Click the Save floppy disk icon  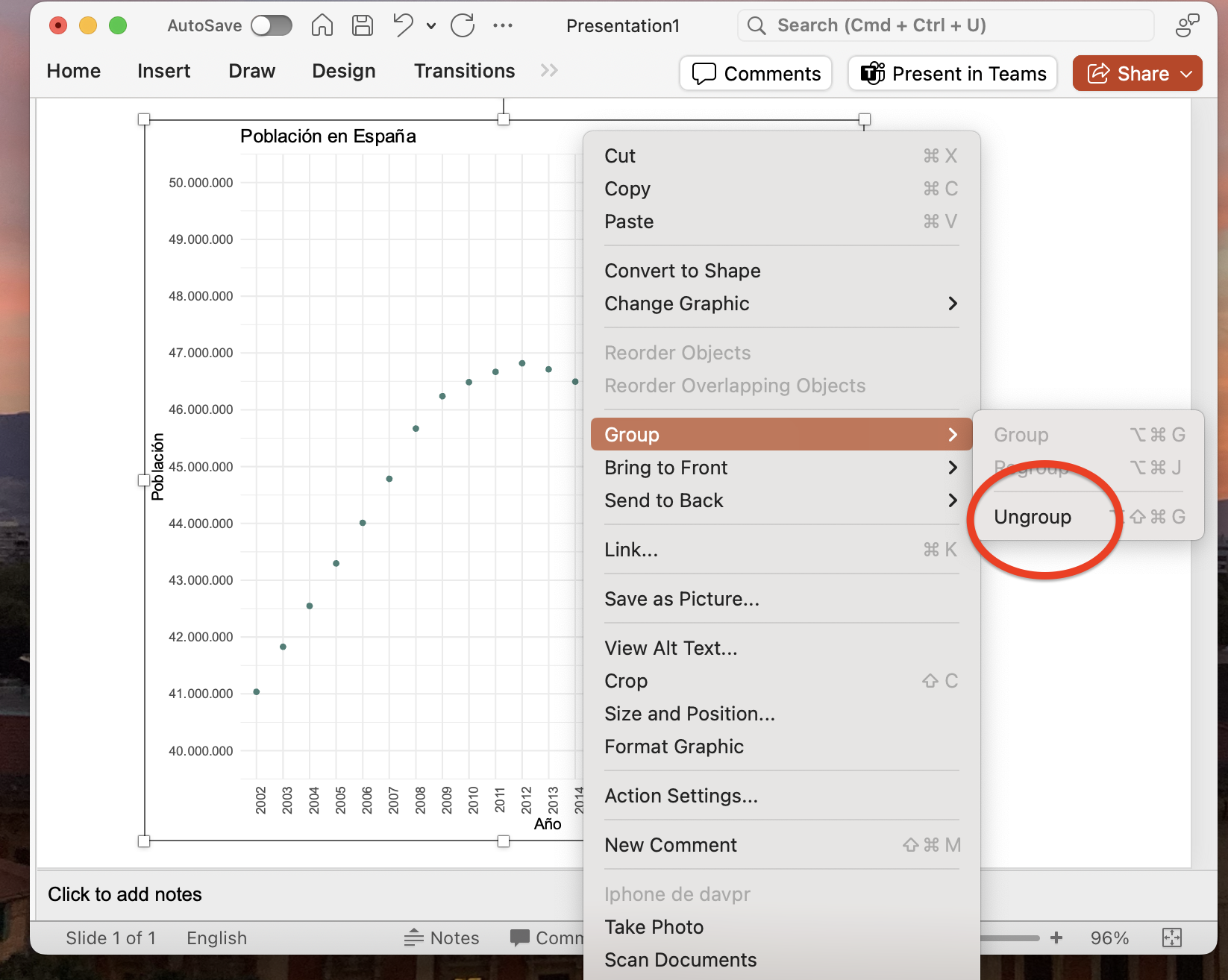tap(363, 25)
